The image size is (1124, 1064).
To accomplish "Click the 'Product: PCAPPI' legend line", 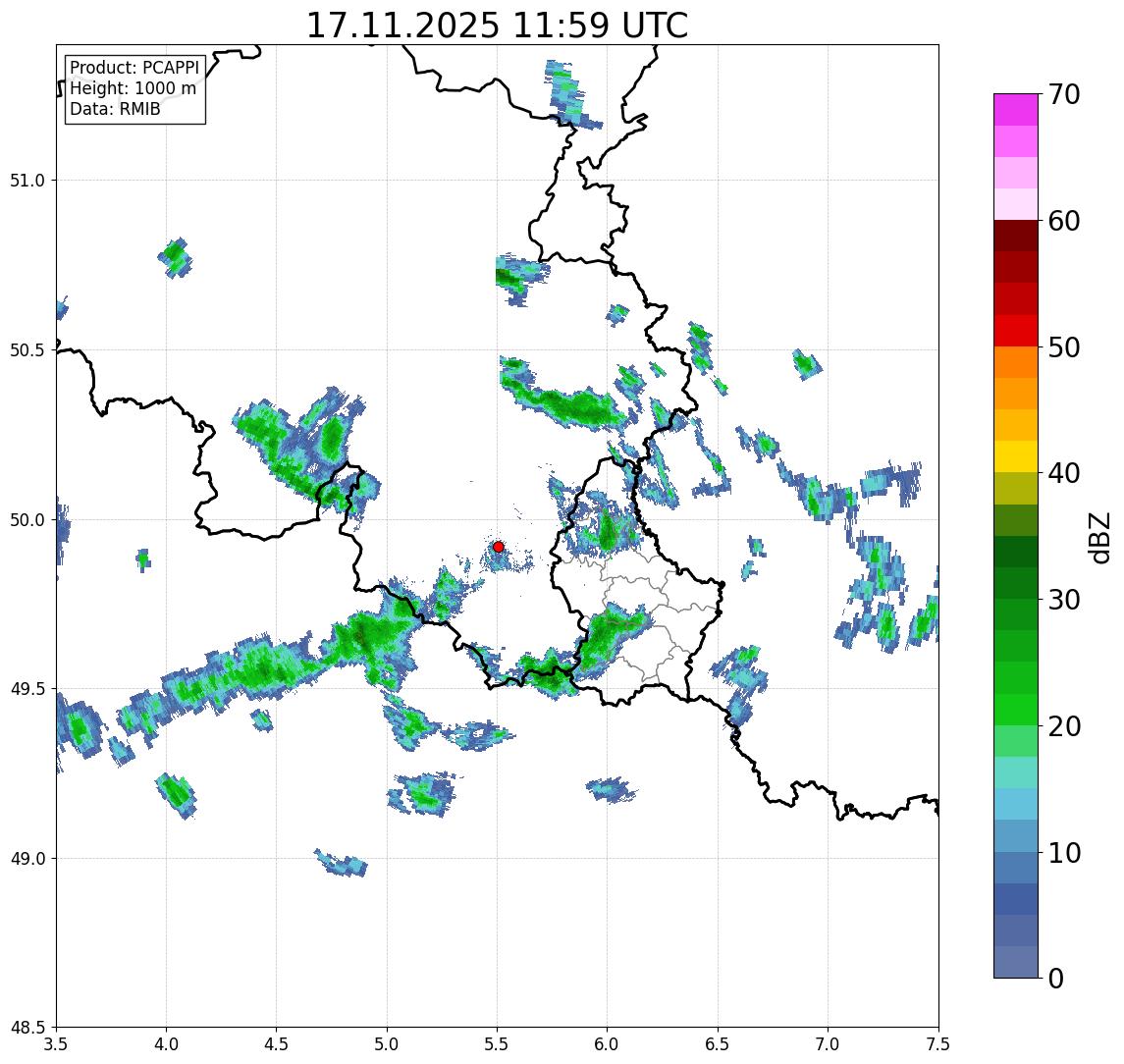I will pos(134,68).
